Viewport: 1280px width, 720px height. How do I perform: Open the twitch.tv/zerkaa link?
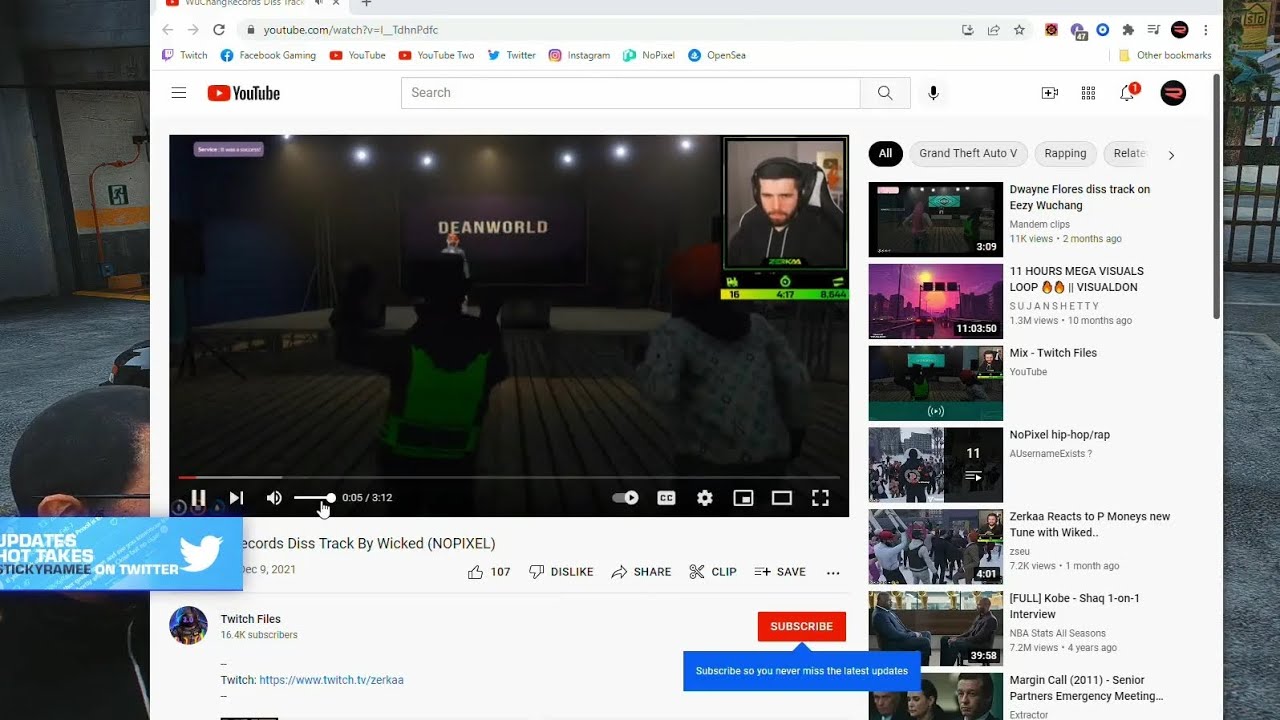click(x=331, y=680)
